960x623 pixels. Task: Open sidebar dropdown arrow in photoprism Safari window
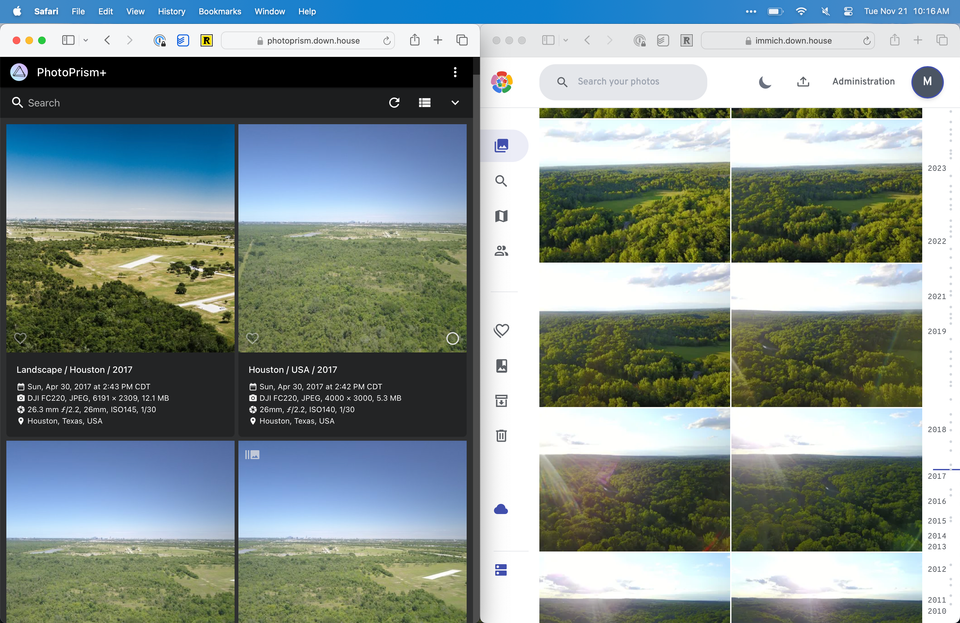coord(85,40)
